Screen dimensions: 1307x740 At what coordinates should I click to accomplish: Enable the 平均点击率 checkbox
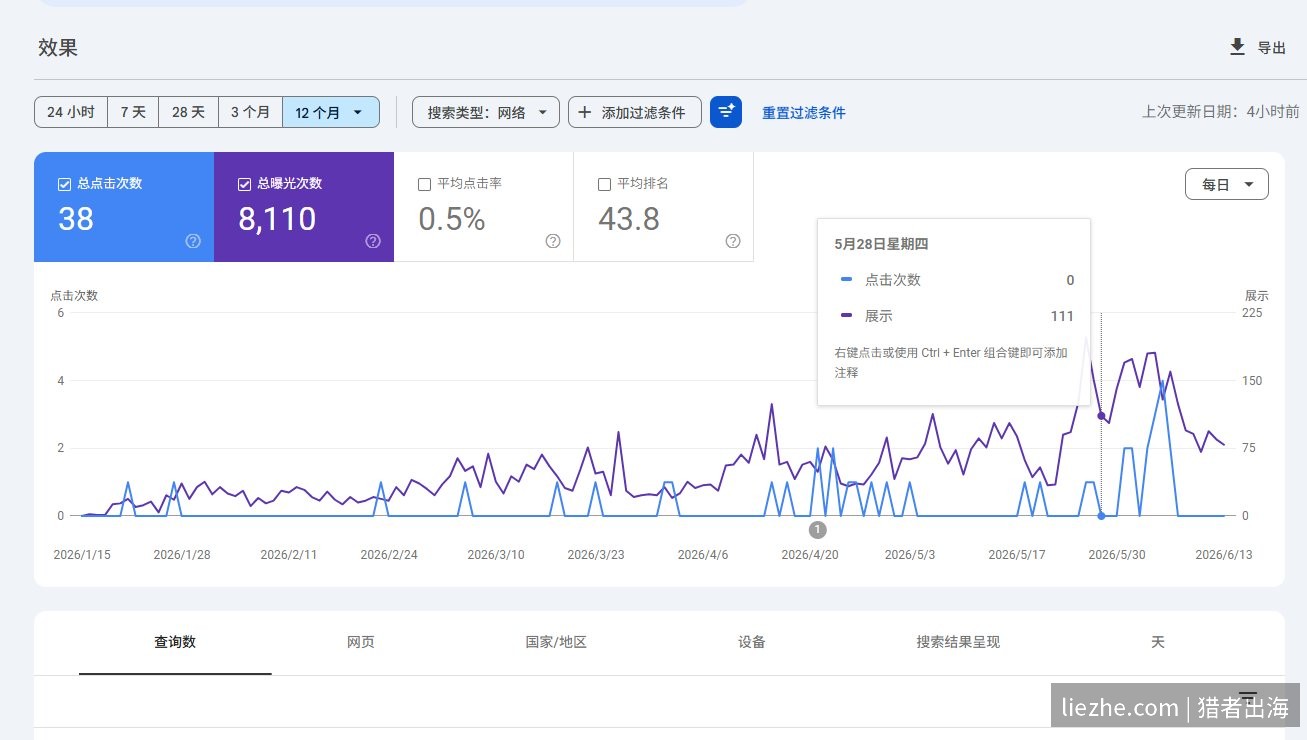424,184
